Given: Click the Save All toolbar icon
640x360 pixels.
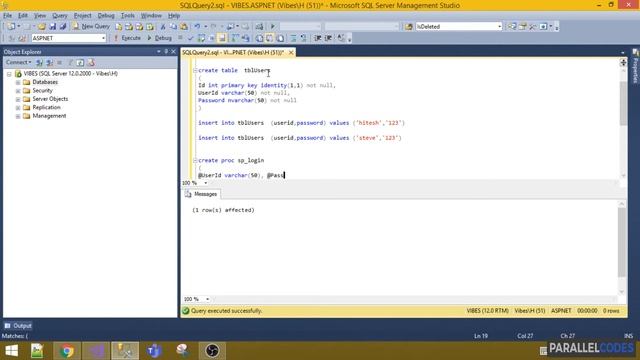Looking at the screenshot, I should click(x=63, y=27).
